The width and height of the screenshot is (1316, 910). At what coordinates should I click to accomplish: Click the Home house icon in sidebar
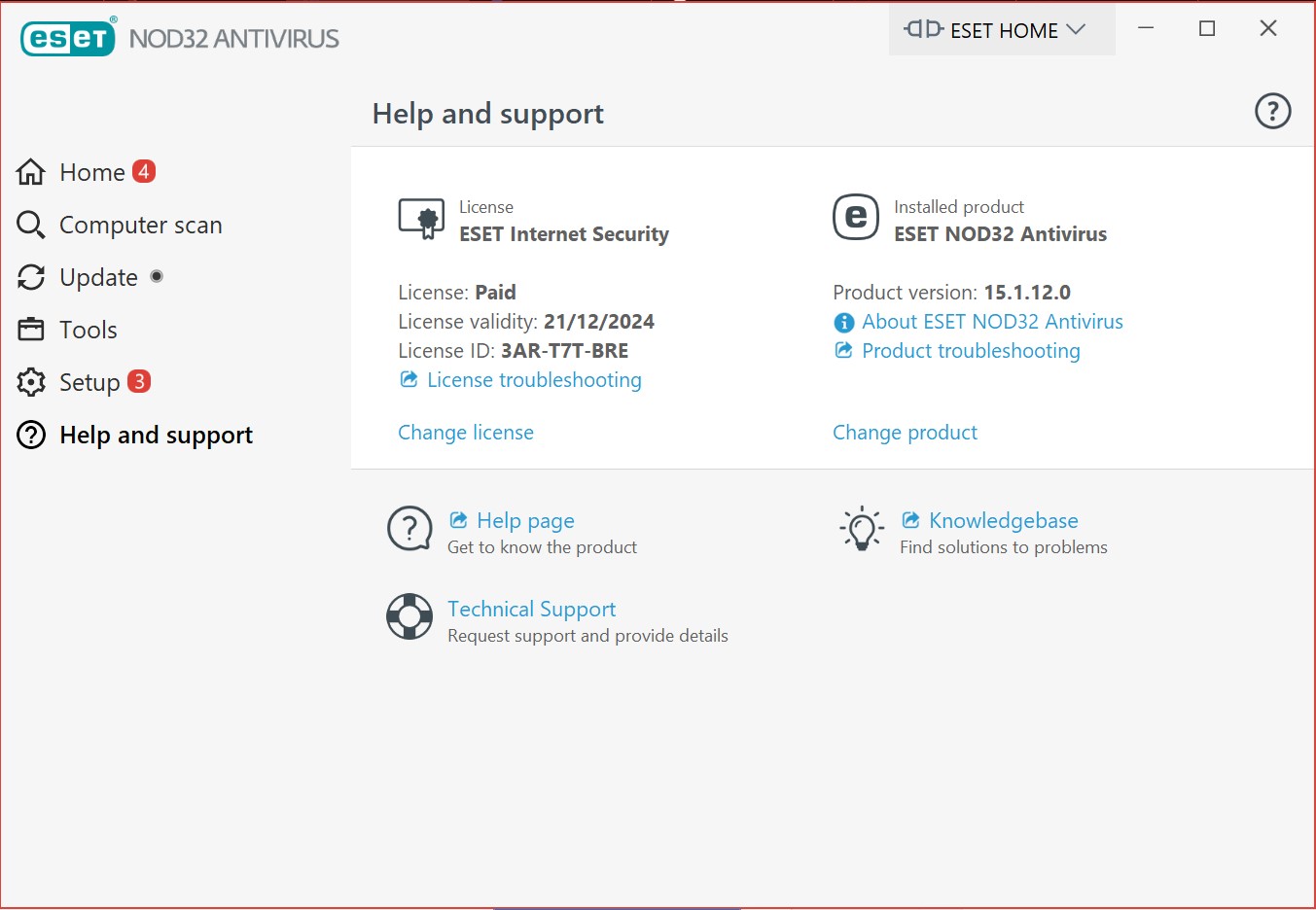31,172
